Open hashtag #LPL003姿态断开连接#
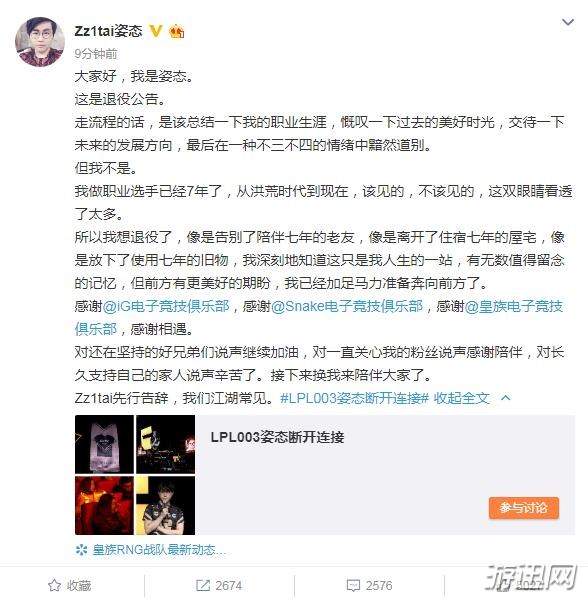 click(x=354, y=398)
